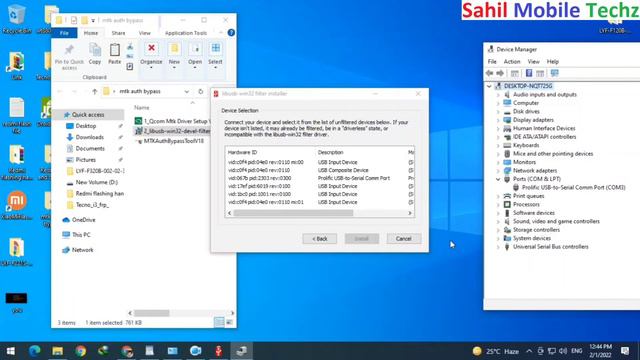Open the Open ribbon group
The width and height of the screenshot is (640, 360).
pyautogui.click(x=195, y=55)
